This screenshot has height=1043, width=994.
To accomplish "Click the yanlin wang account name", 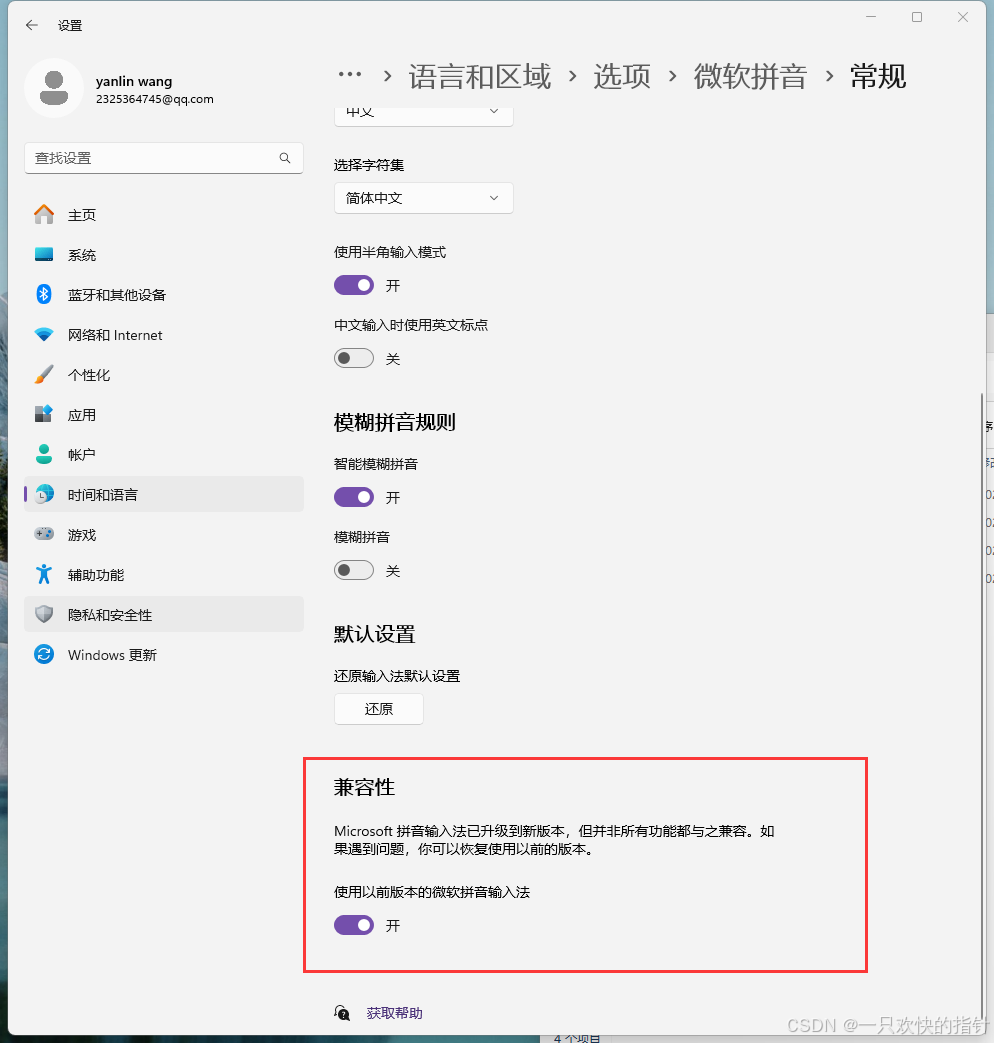I will pos(134,81).
